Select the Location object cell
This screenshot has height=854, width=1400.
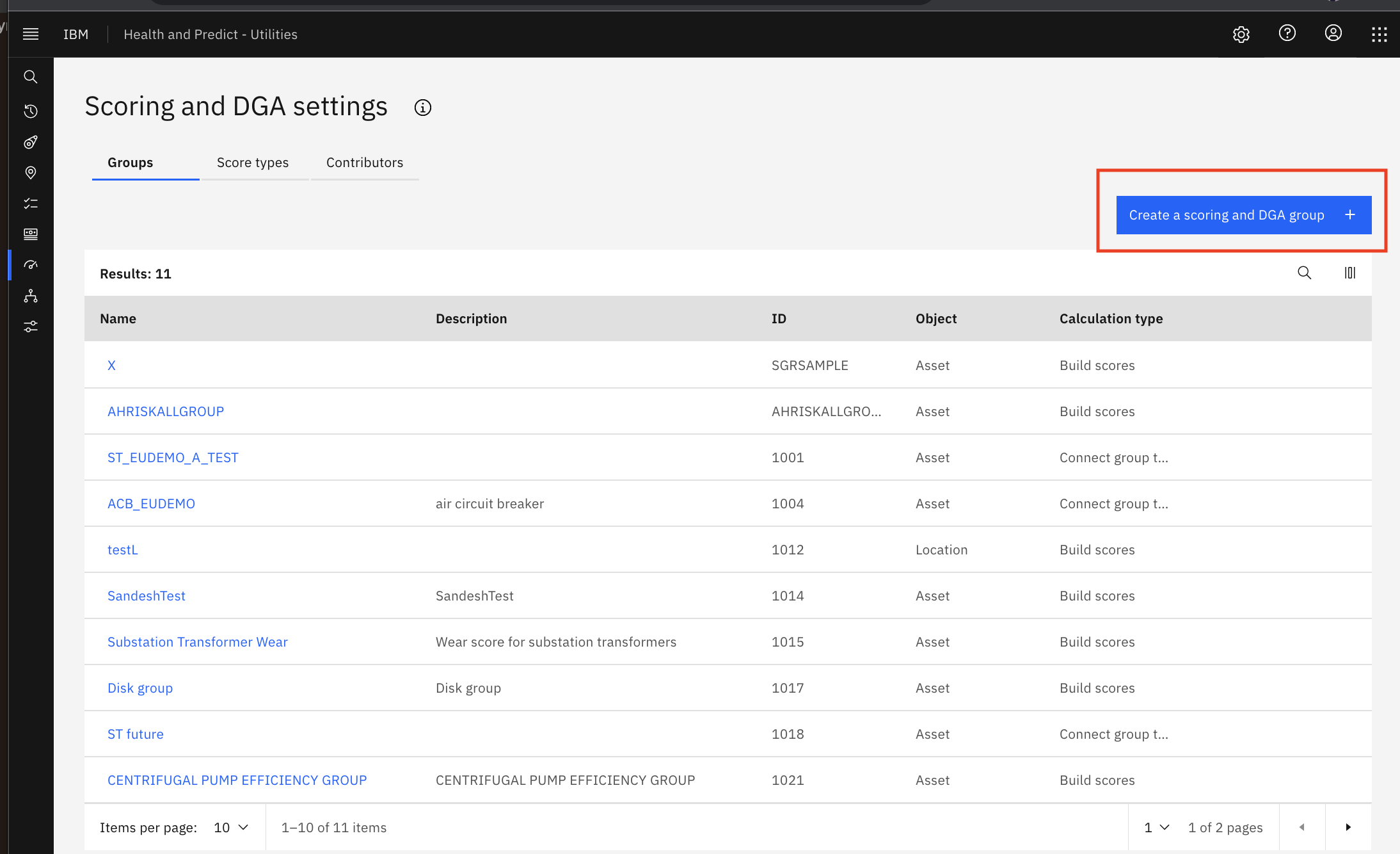(x=941, y=550)
